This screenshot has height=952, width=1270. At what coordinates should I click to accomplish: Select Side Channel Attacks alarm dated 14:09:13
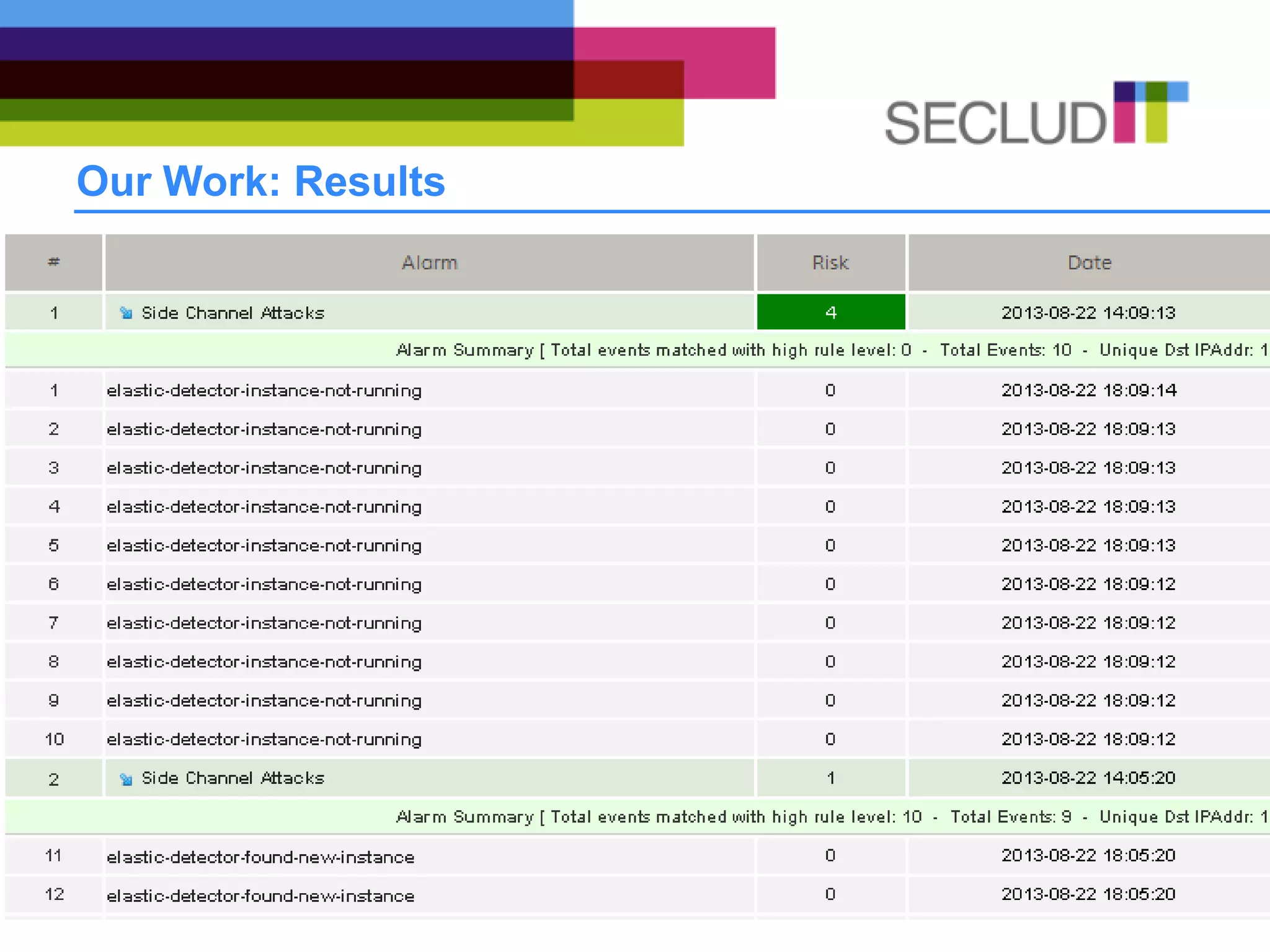point(637,312)
